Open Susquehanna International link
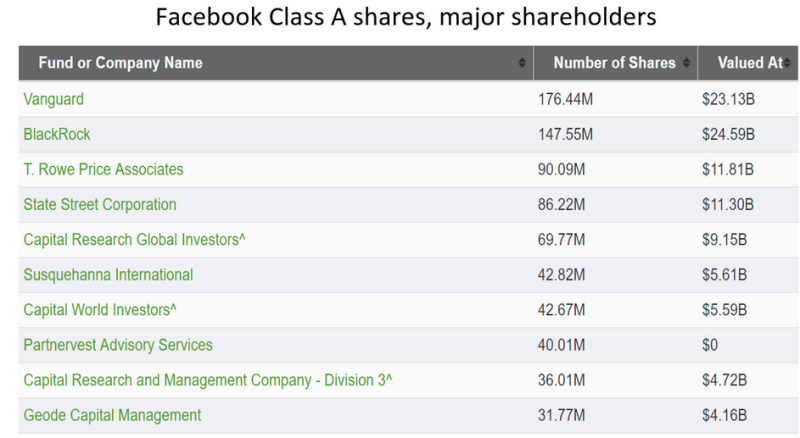 coord(108,274)
